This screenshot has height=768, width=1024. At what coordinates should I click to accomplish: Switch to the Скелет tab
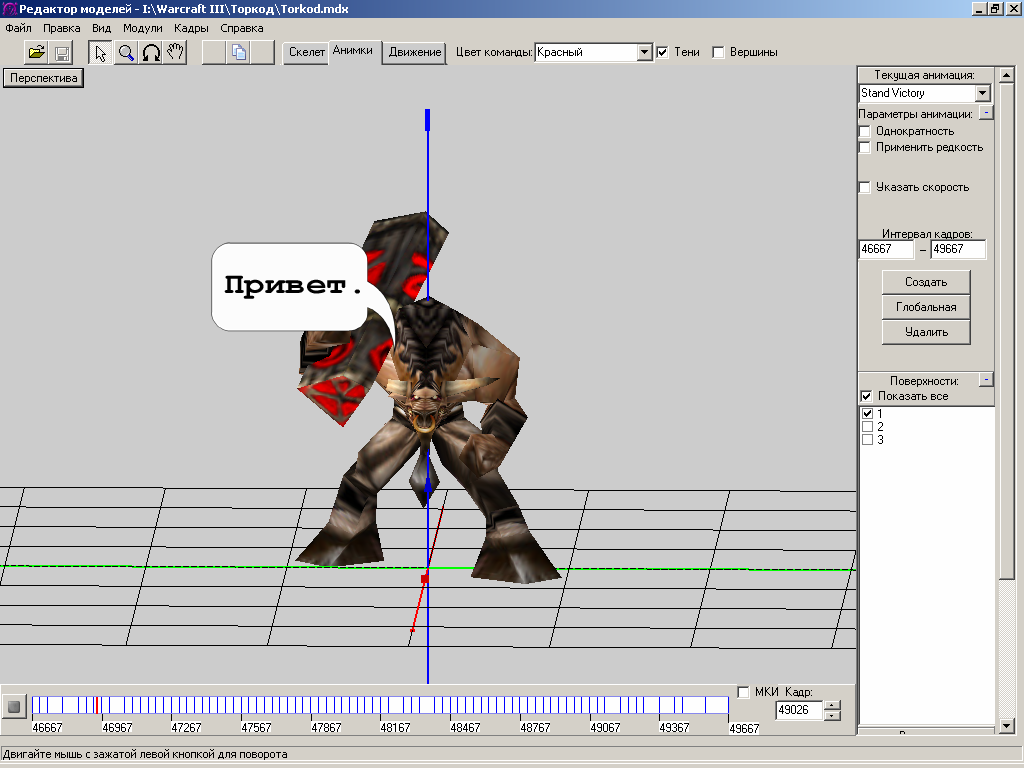(x=305, y=52)
